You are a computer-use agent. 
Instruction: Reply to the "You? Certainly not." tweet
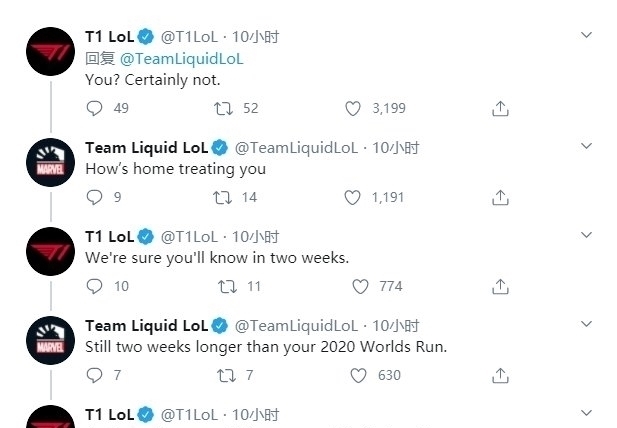click(x=94, y=108)
